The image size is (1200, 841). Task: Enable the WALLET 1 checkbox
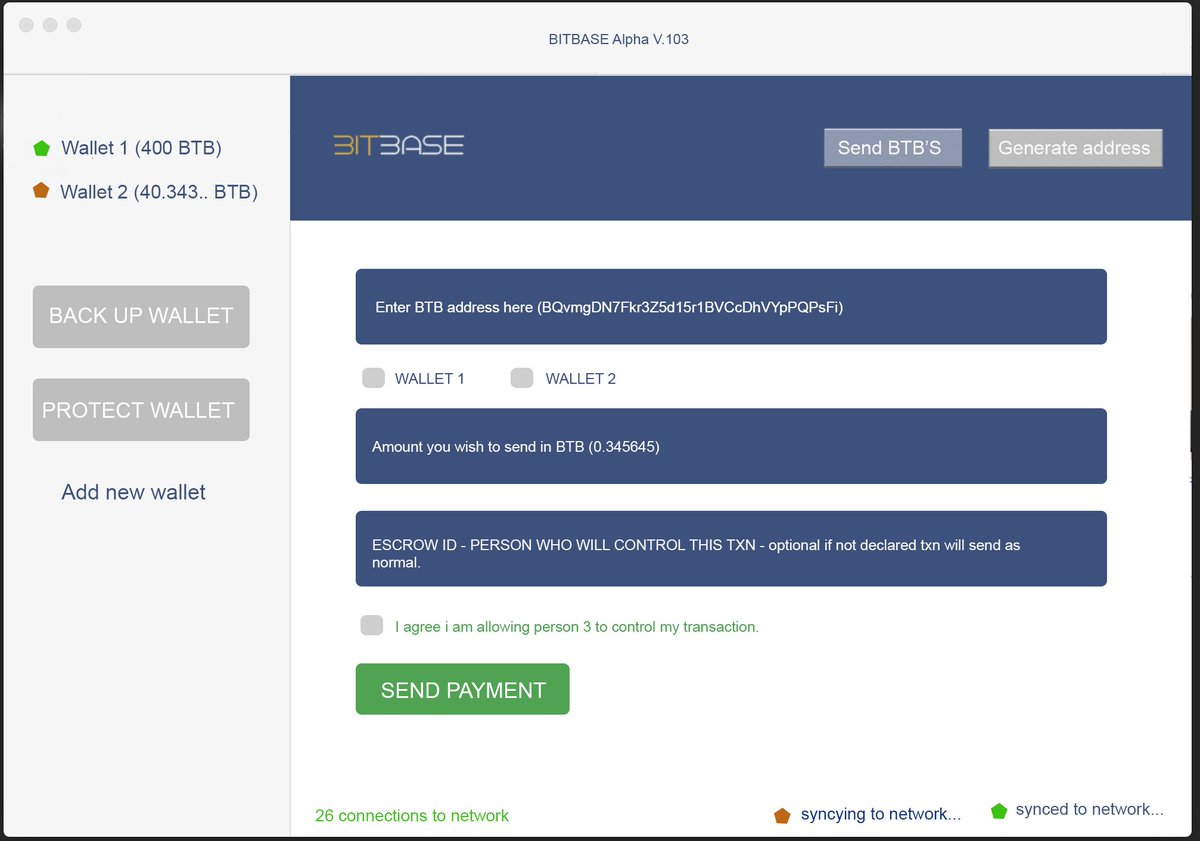(x=373, y=378)
